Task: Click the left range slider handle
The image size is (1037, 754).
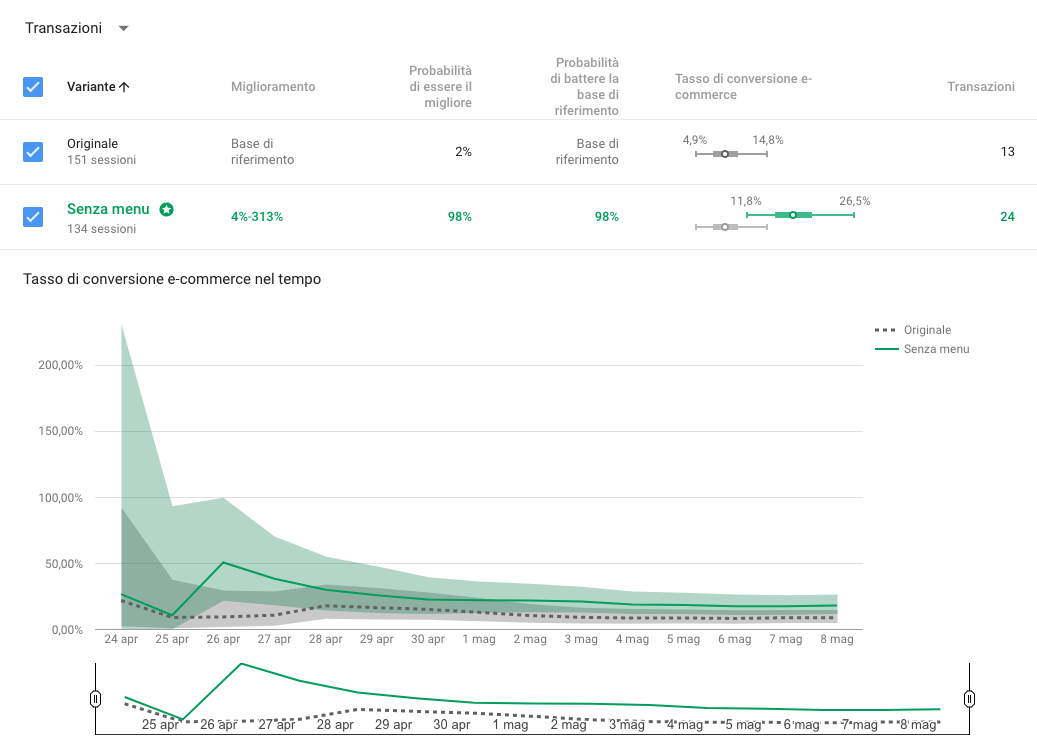Action: point(95,698)
